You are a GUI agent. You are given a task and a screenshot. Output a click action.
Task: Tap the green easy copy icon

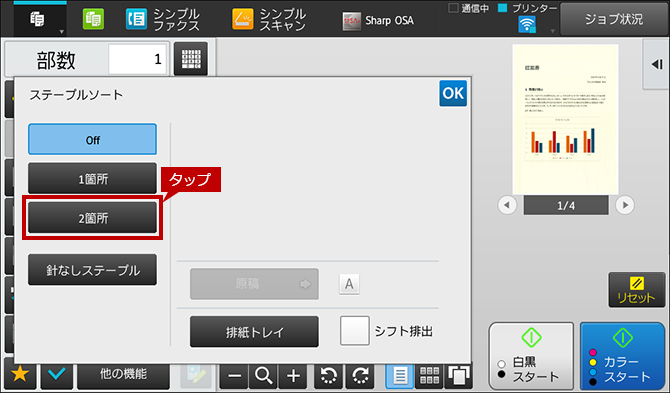click(93, 20)
